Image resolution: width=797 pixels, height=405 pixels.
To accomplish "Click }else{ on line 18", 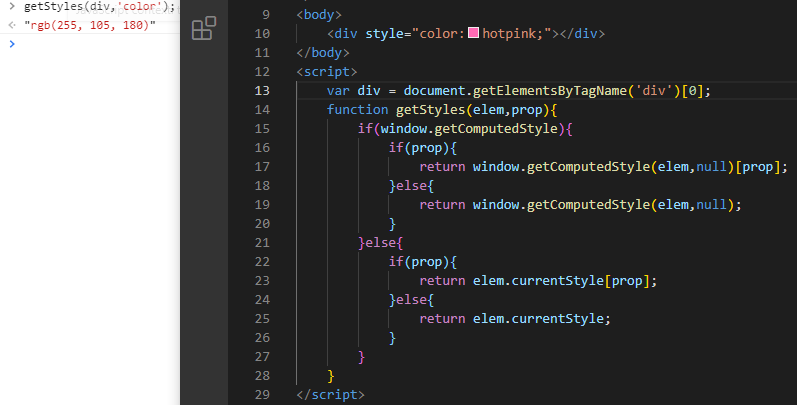I will coord(411,186).
